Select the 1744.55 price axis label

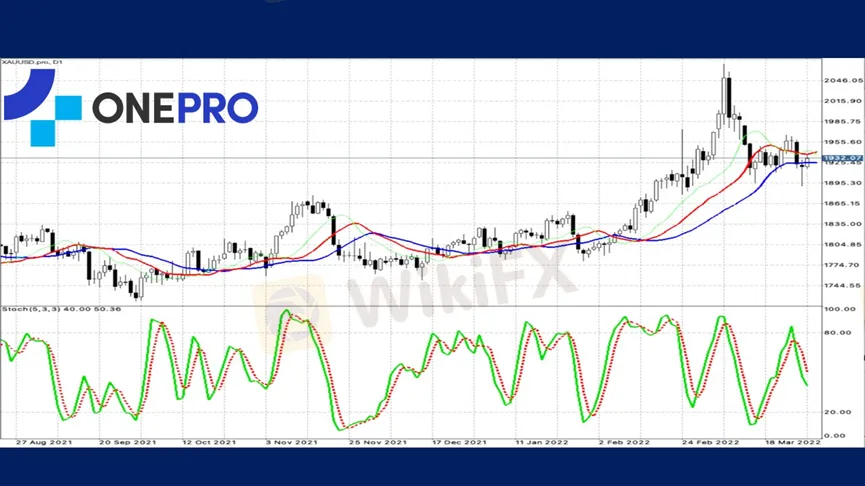tap(843, 286)
